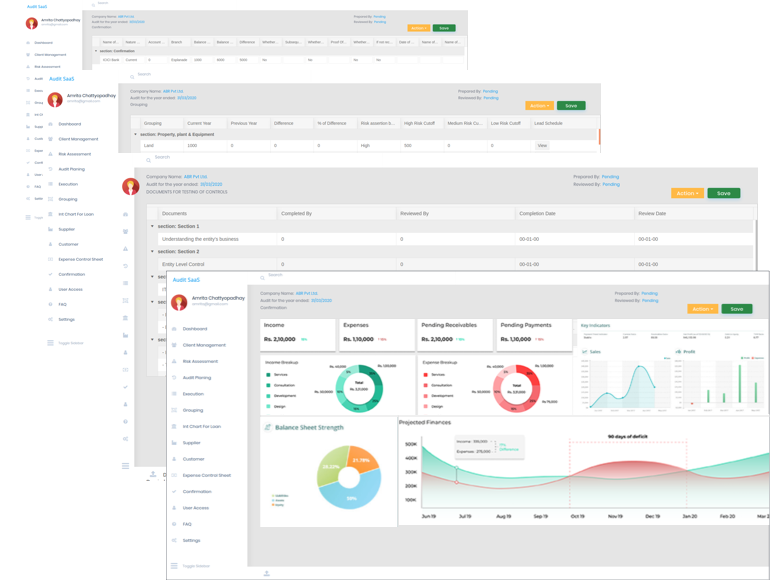
Task: Toggle Sidebar in the Grouping window
Action: point(50,343)
